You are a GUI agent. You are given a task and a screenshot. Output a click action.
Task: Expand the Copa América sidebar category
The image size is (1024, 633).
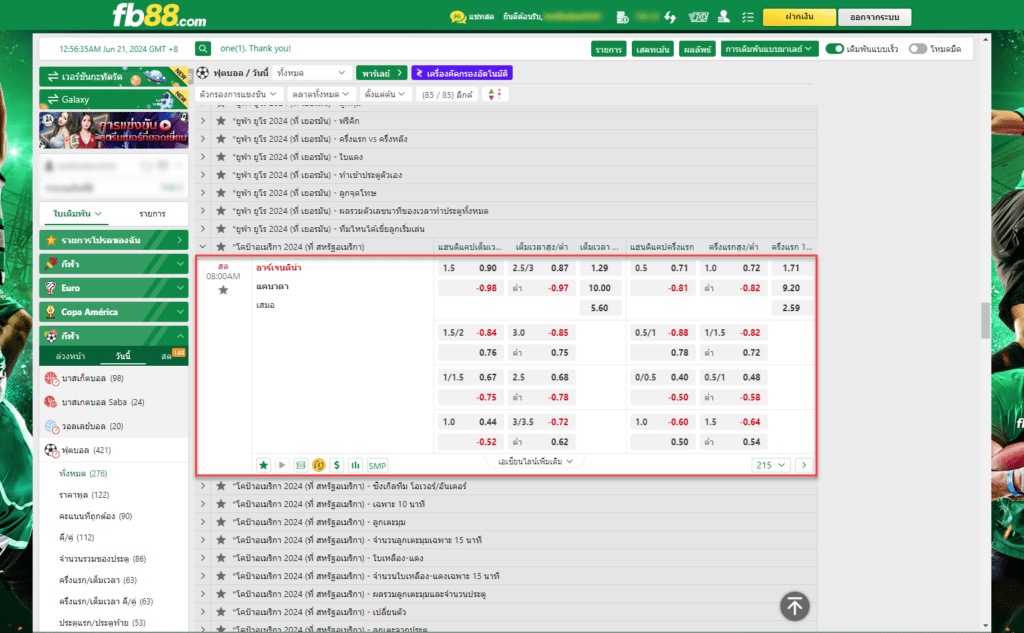(114, 312)
